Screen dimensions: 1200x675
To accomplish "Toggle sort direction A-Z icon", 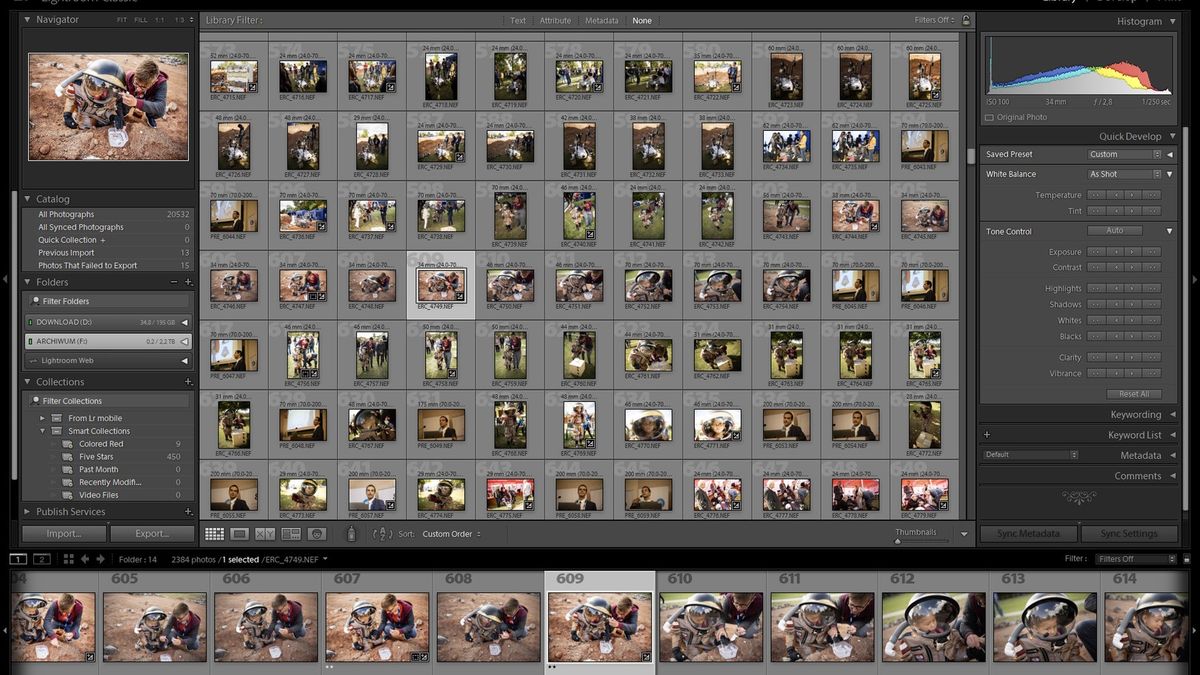I will tap(382, 534).
